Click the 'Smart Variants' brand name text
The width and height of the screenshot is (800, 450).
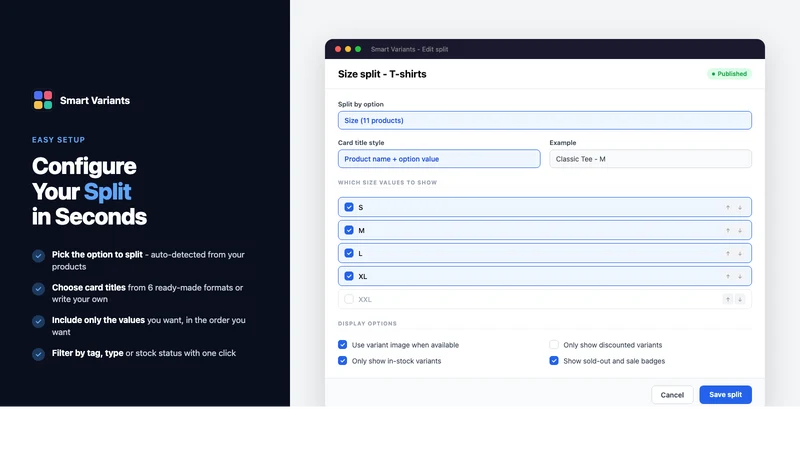tap(95, 101)
